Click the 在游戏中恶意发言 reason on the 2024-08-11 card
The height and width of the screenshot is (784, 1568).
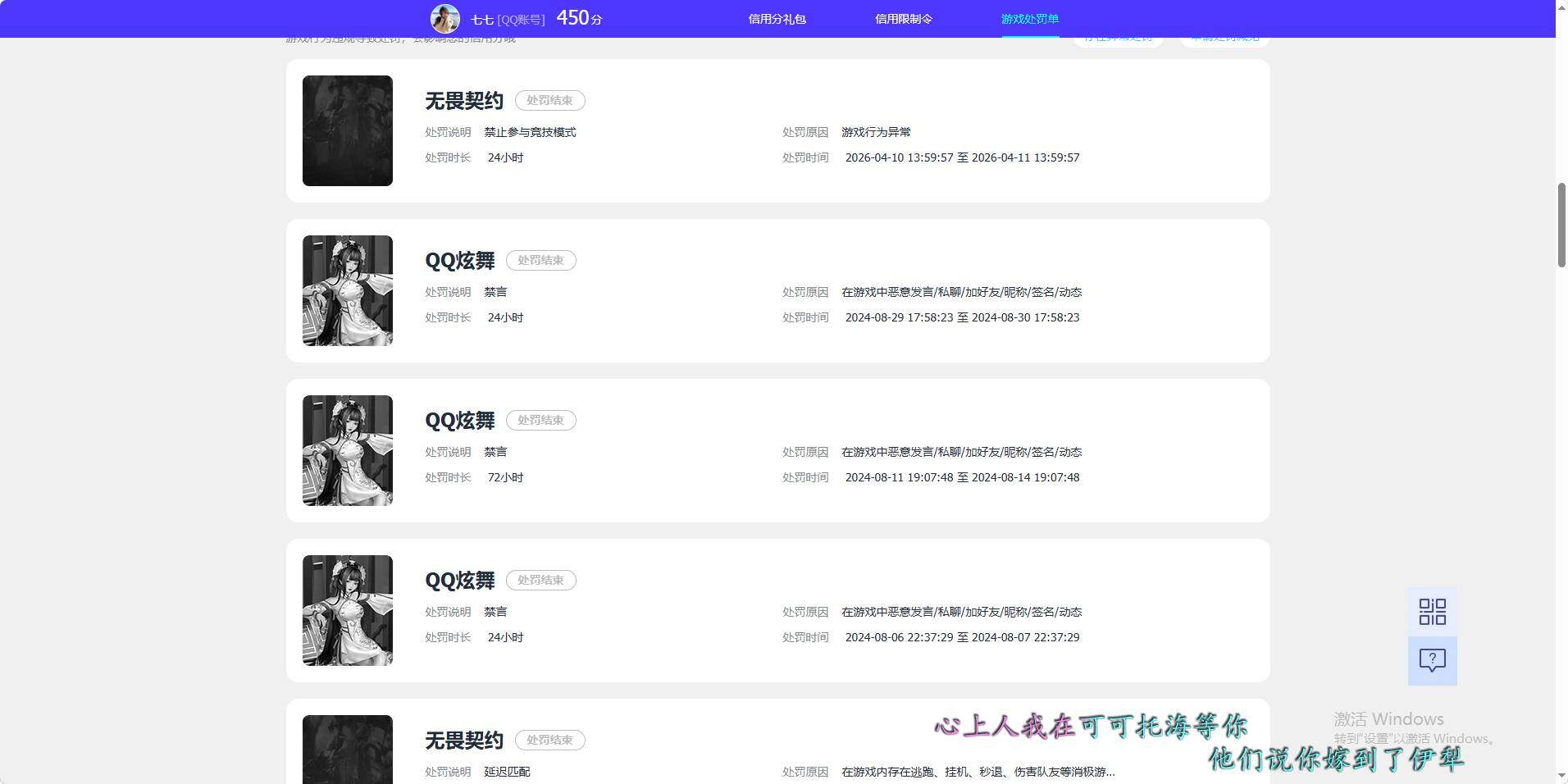click(961, 452)
